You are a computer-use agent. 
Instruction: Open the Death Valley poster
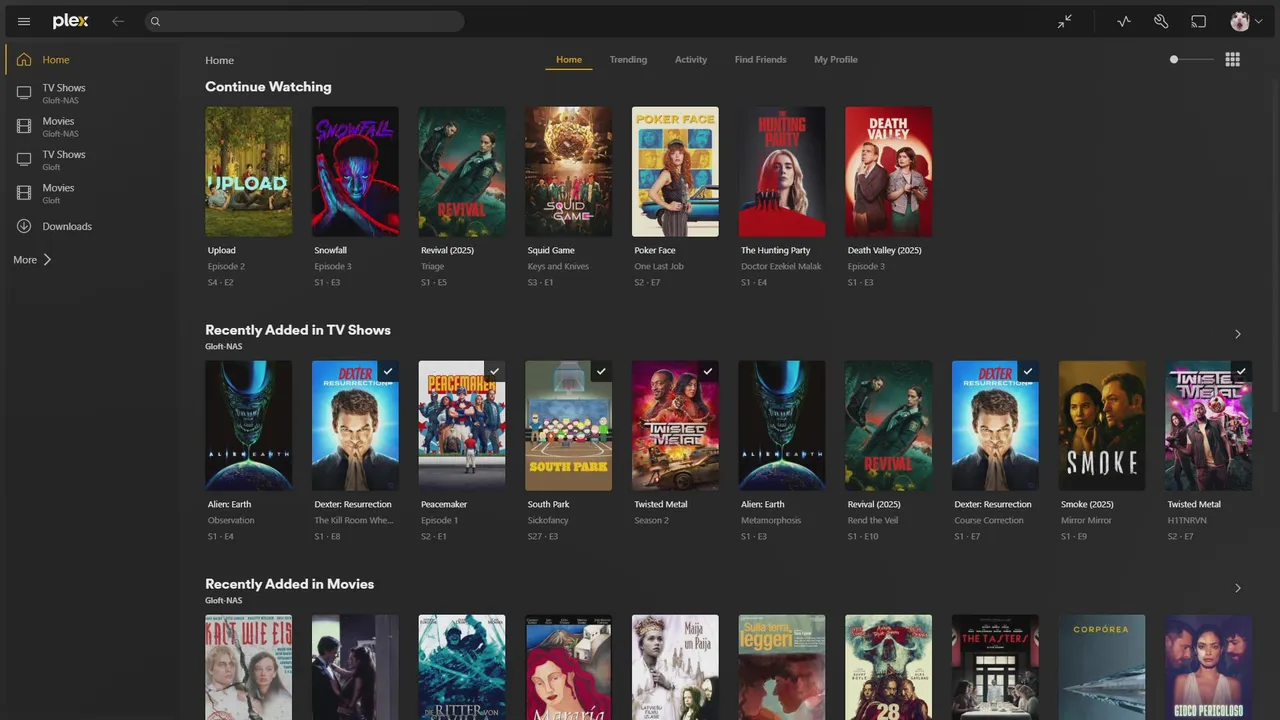click(889, 172)
